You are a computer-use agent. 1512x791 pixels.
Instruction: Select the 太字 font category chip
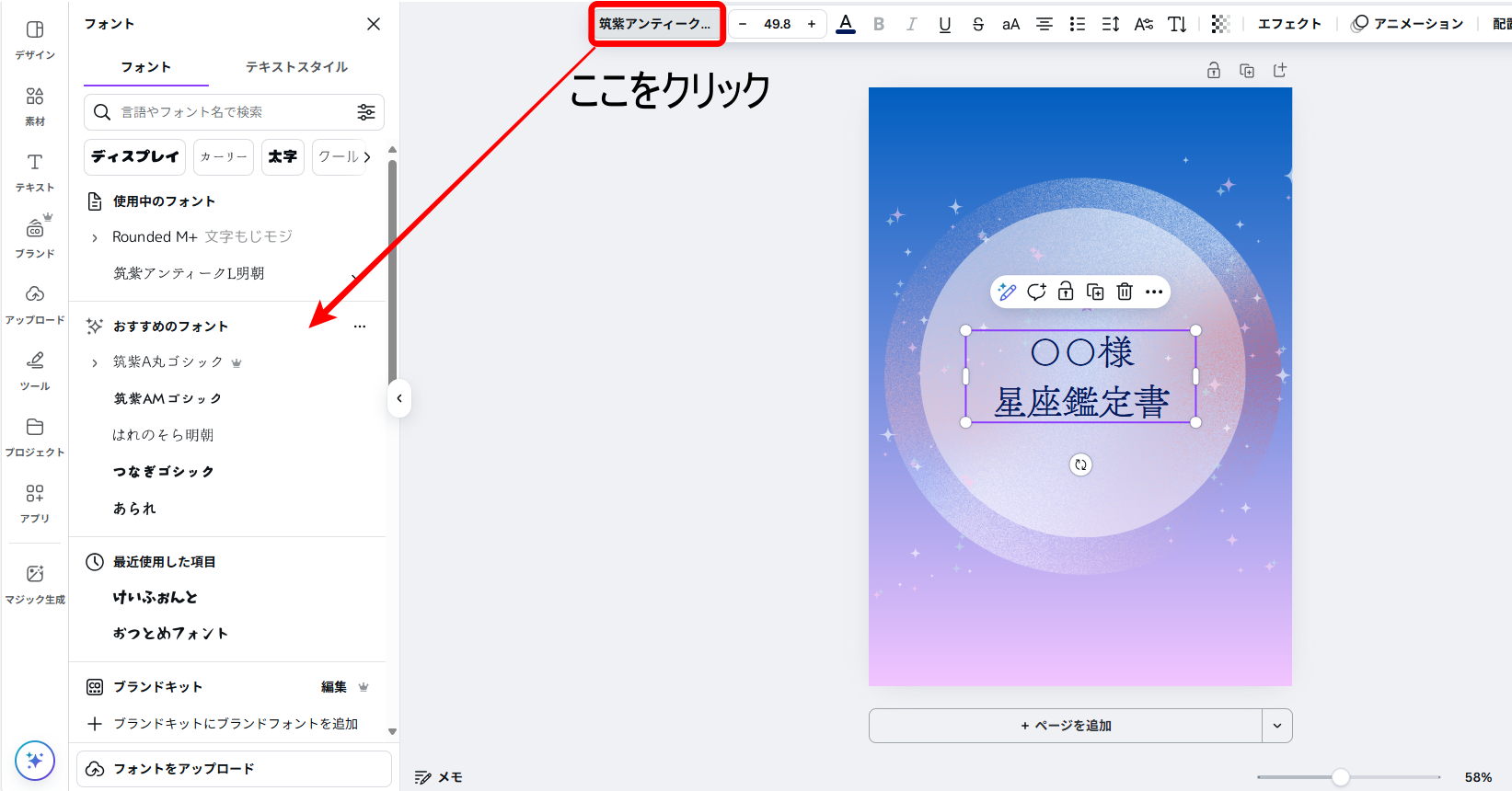coord(283,157)
